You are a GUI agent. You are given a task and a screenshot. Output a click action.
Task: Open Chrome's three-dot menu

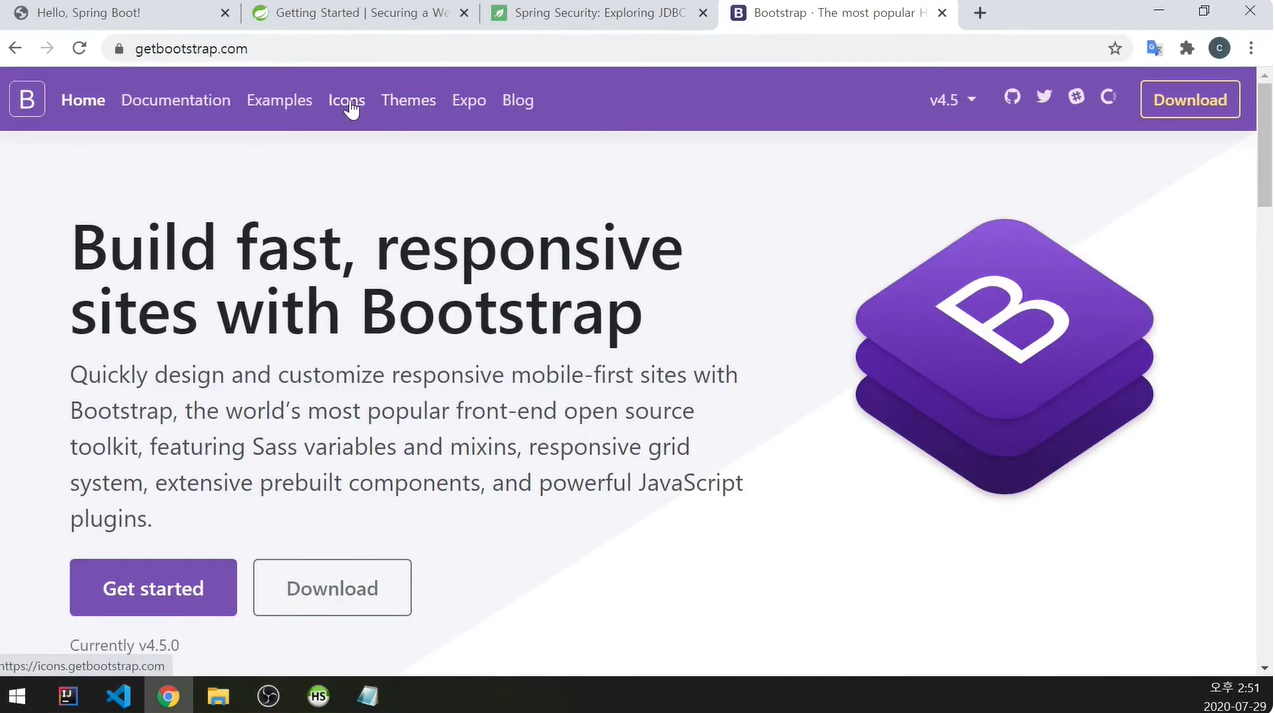tap(1251, 48)
